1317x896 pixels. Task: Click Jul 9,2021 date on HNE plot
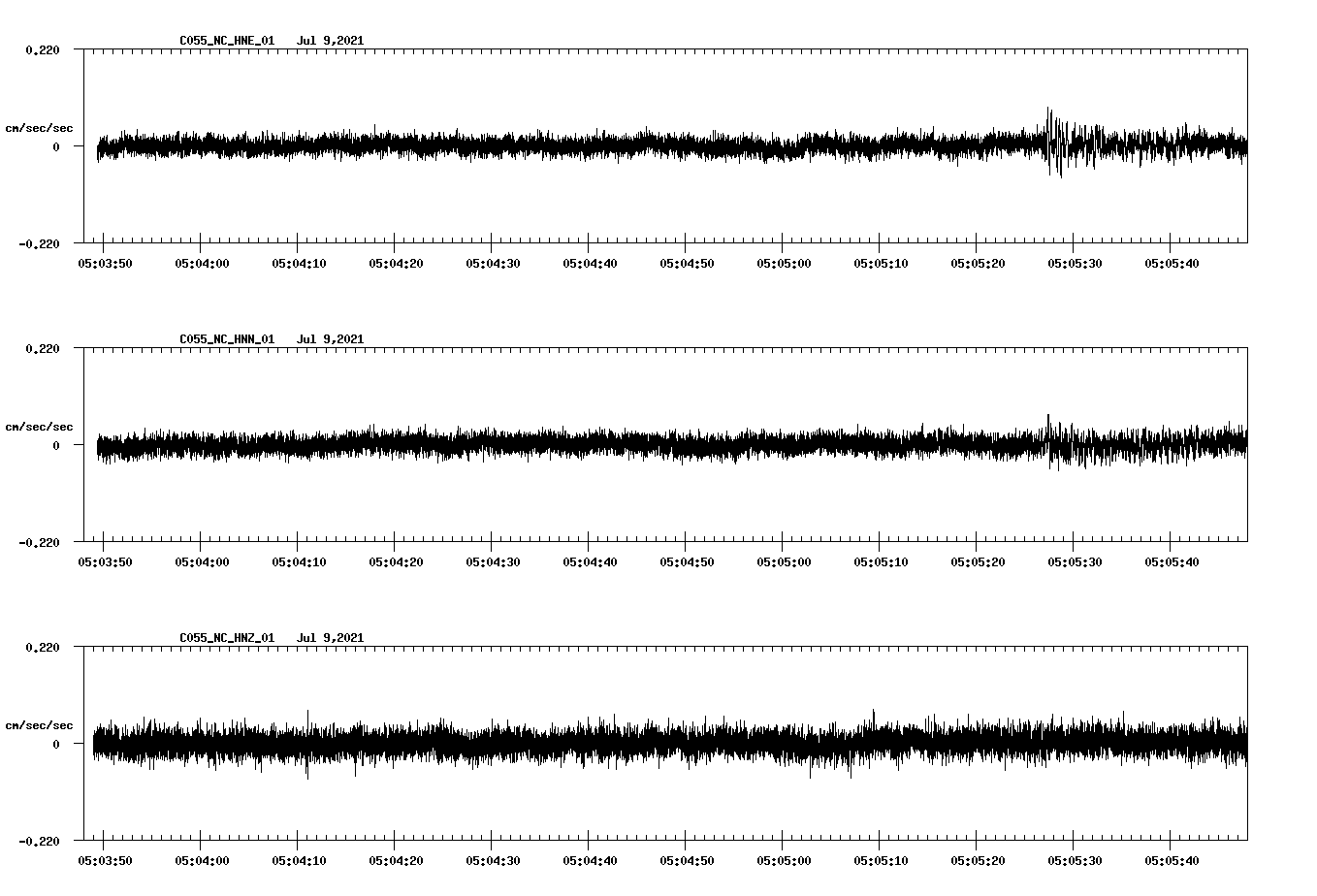tap(330, 41)
